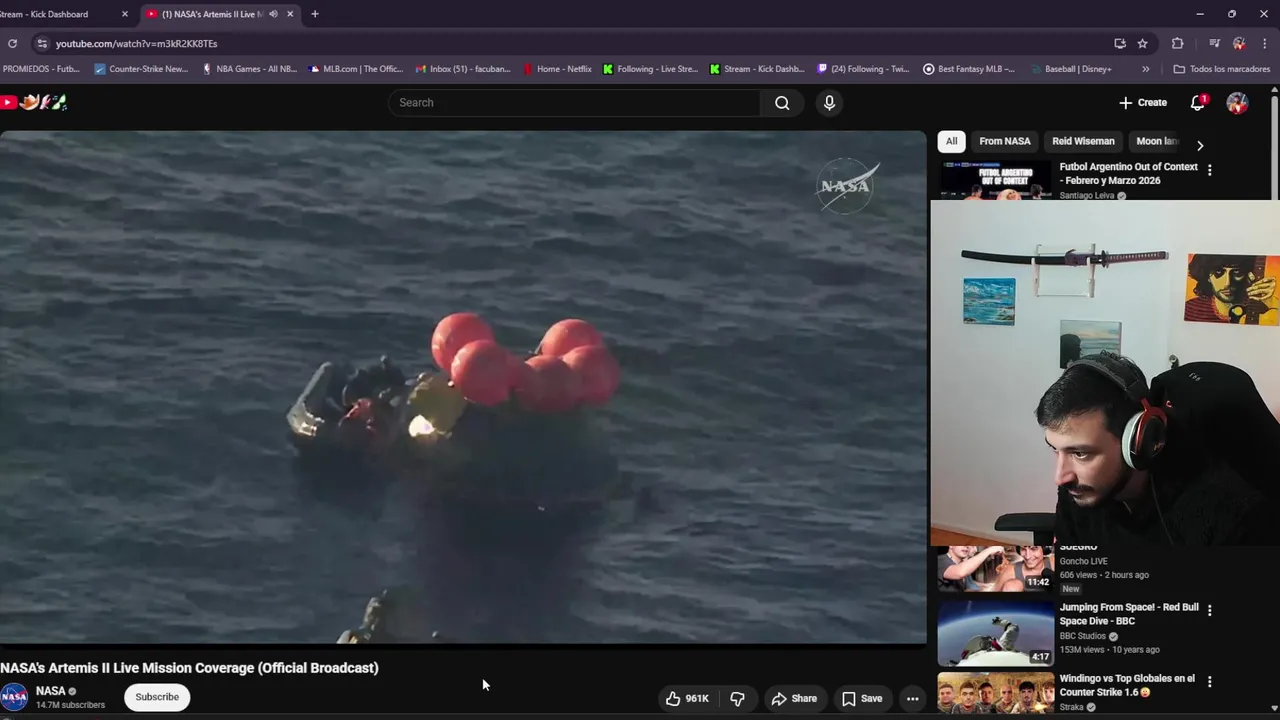The image size is (1280, 720).
Task: Close the NASA Artemis II tab
Action: click(290, 14)
